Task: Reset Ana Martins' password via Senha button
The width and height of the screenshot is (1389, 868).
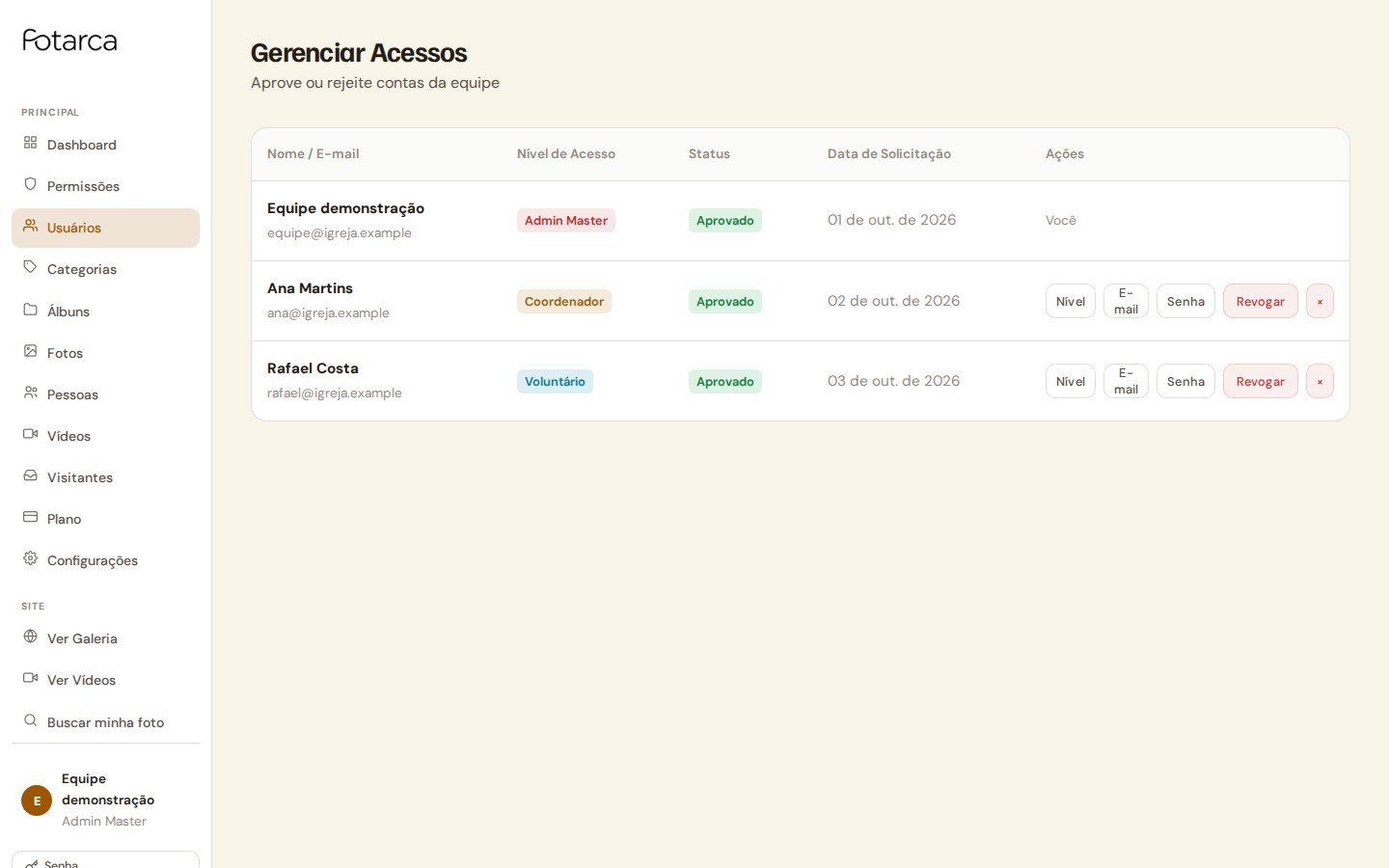Action: (x=1185, y=301)
